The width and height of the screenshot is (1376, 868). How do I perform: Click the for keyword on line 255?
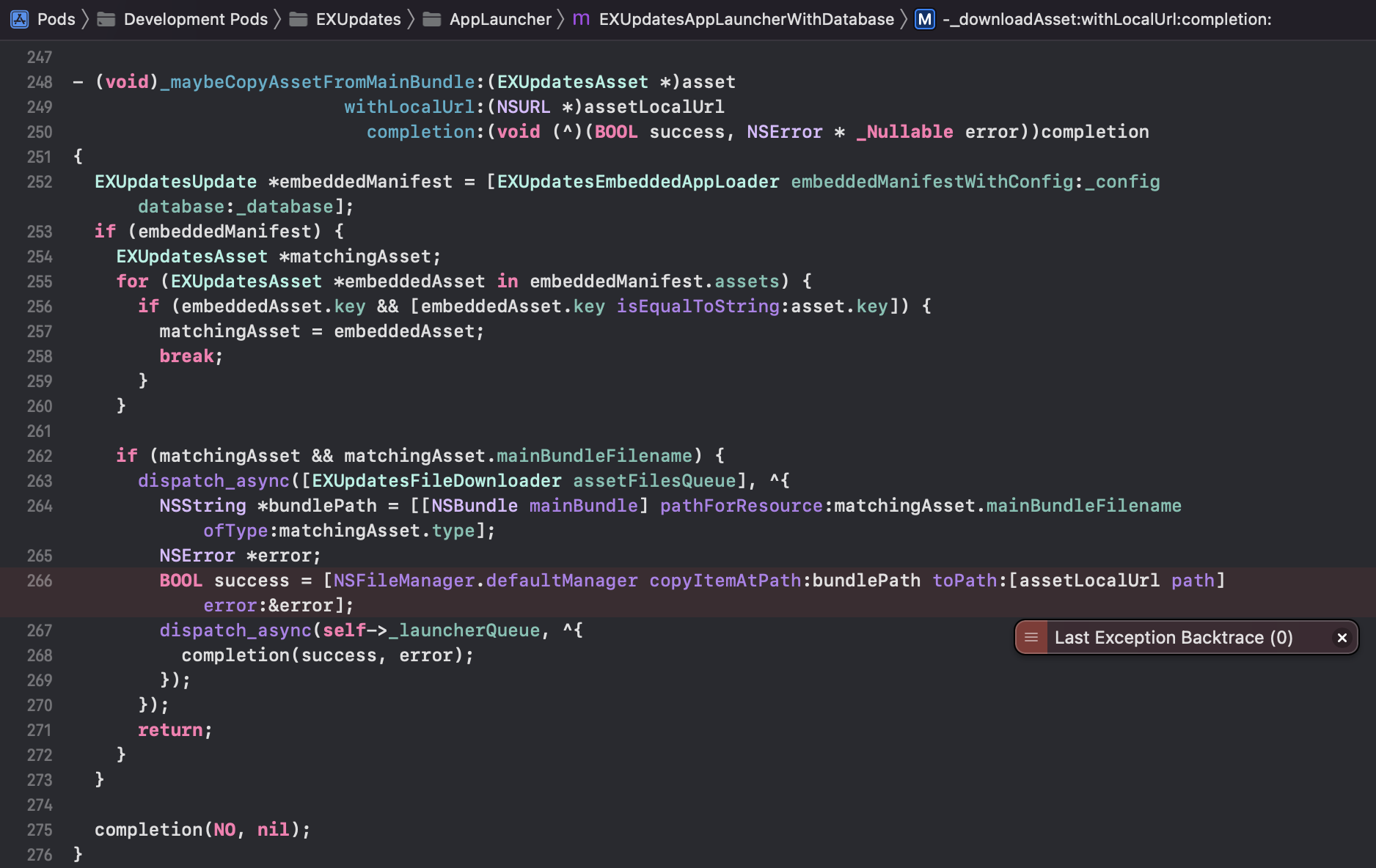click(133, 282)
